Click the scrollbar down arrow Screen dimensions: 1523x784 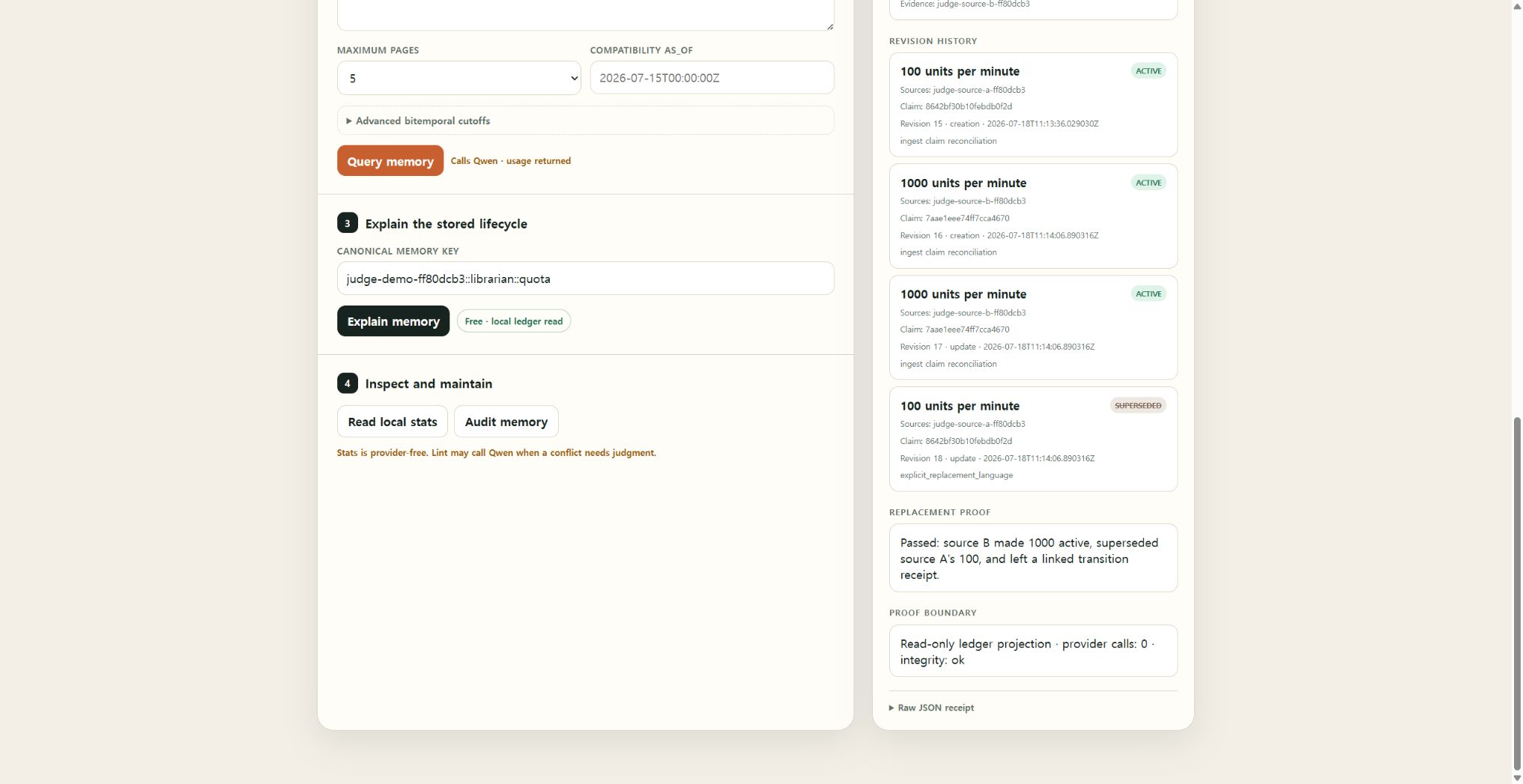[x=1517, y=778]
